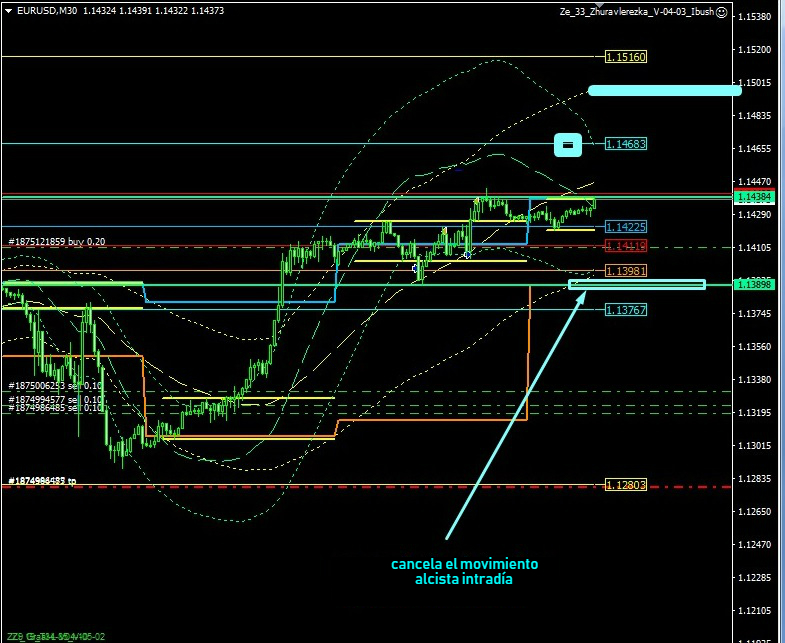Click current price marker 1.14384 on scale
The image size is (785, 643).
(759, 197)
